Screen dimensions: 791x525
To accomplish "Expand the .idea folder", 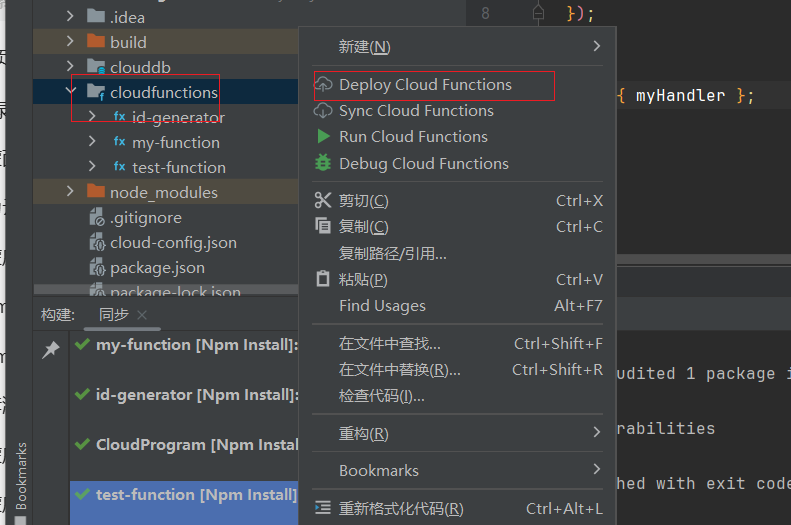I will tap(70, 16).
